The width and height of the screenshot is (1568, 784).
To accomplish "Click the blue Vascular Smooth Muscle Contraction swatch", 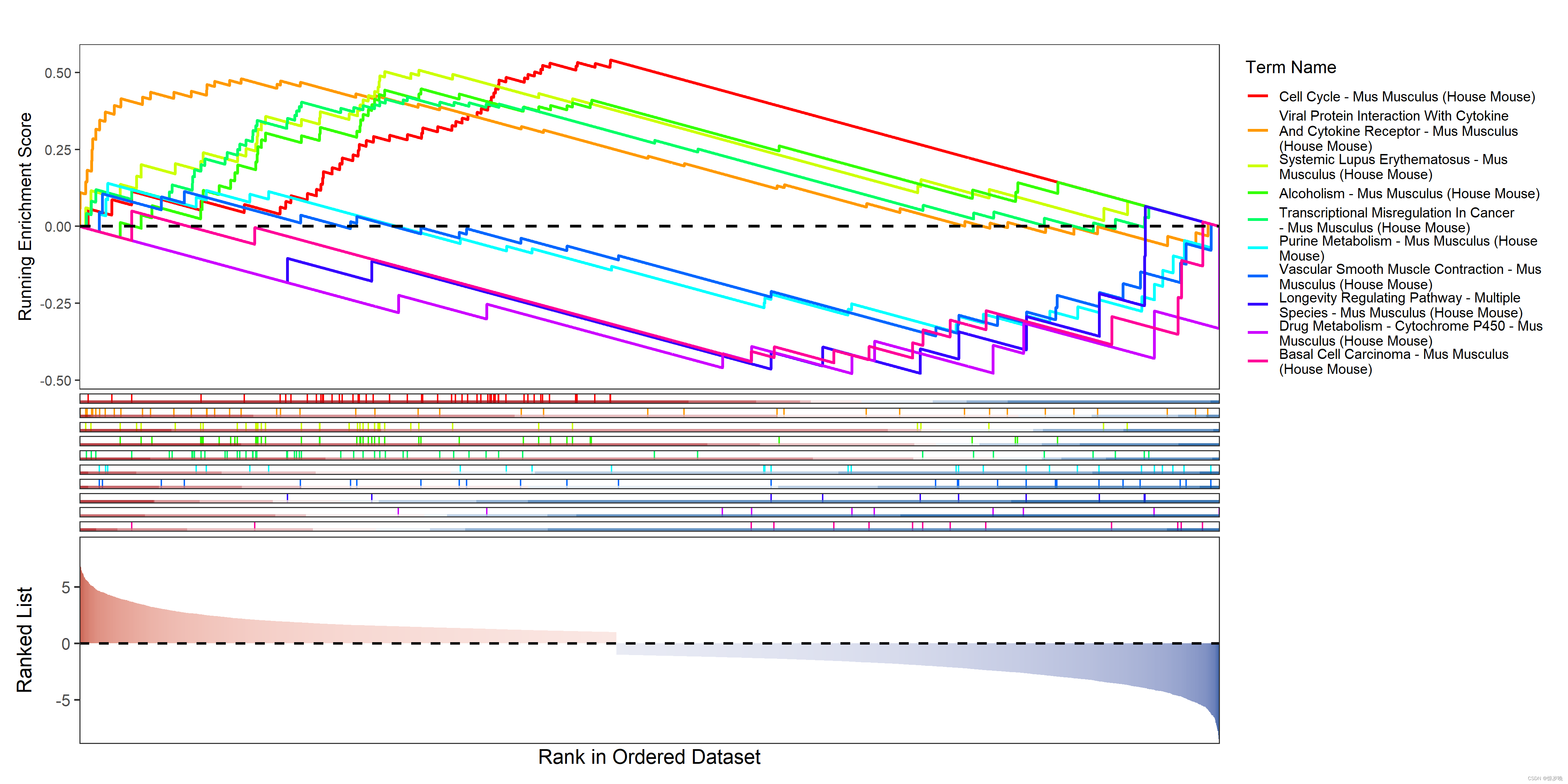I will (1258, 276).
